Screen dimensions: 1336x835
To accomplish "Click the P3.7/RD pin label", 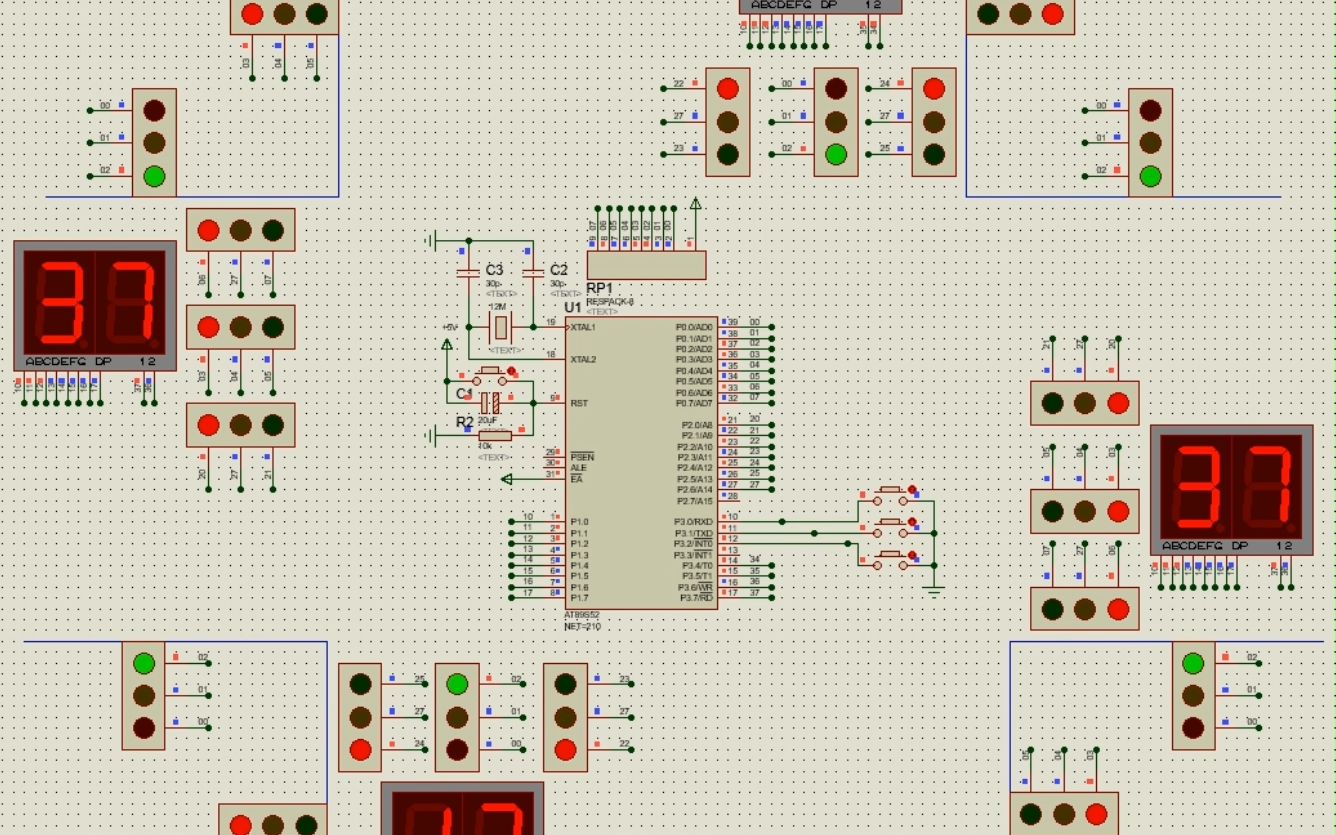I will pos(696,598).
